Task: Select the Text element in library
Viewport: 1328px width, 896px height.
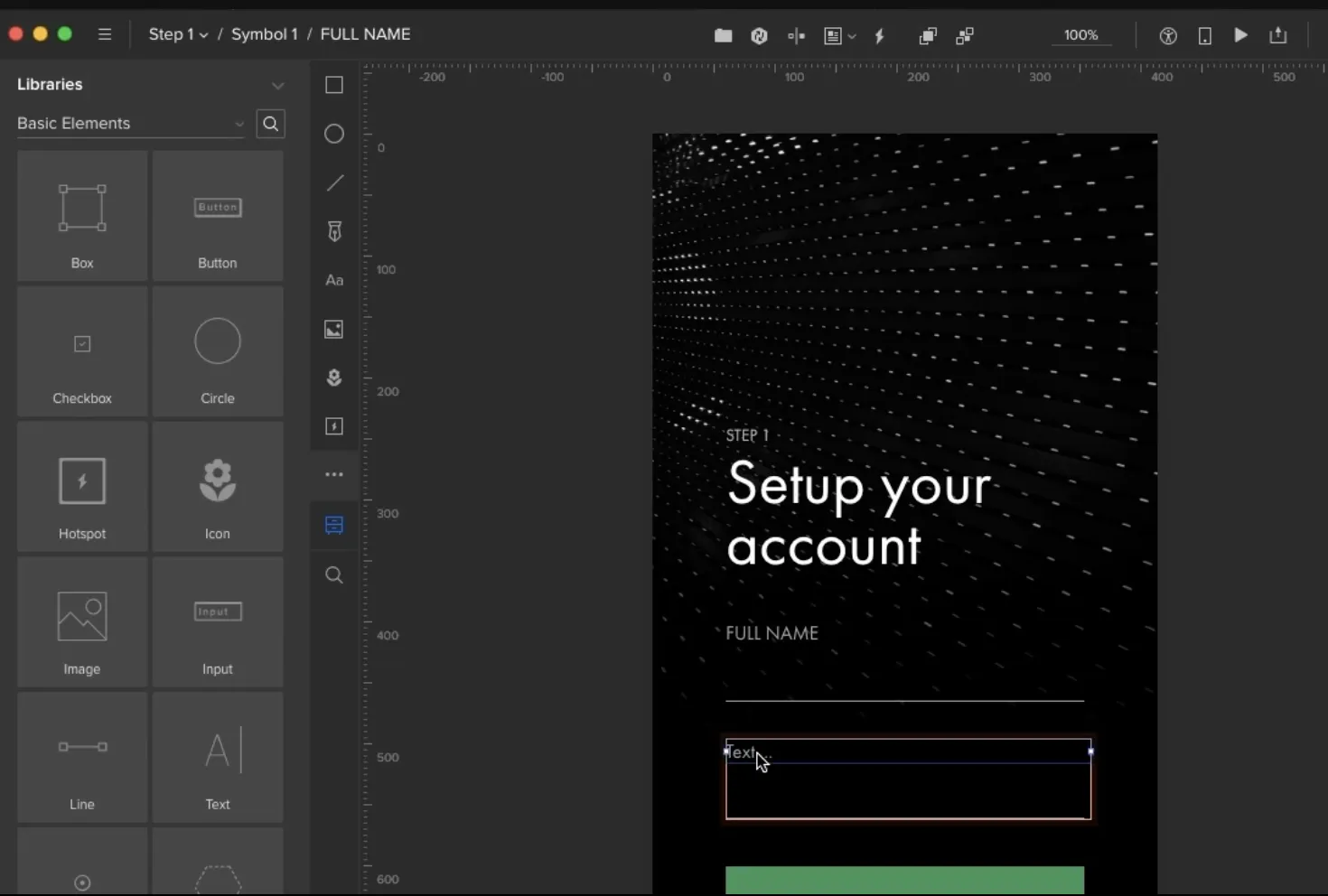Action: pos(218,758)
